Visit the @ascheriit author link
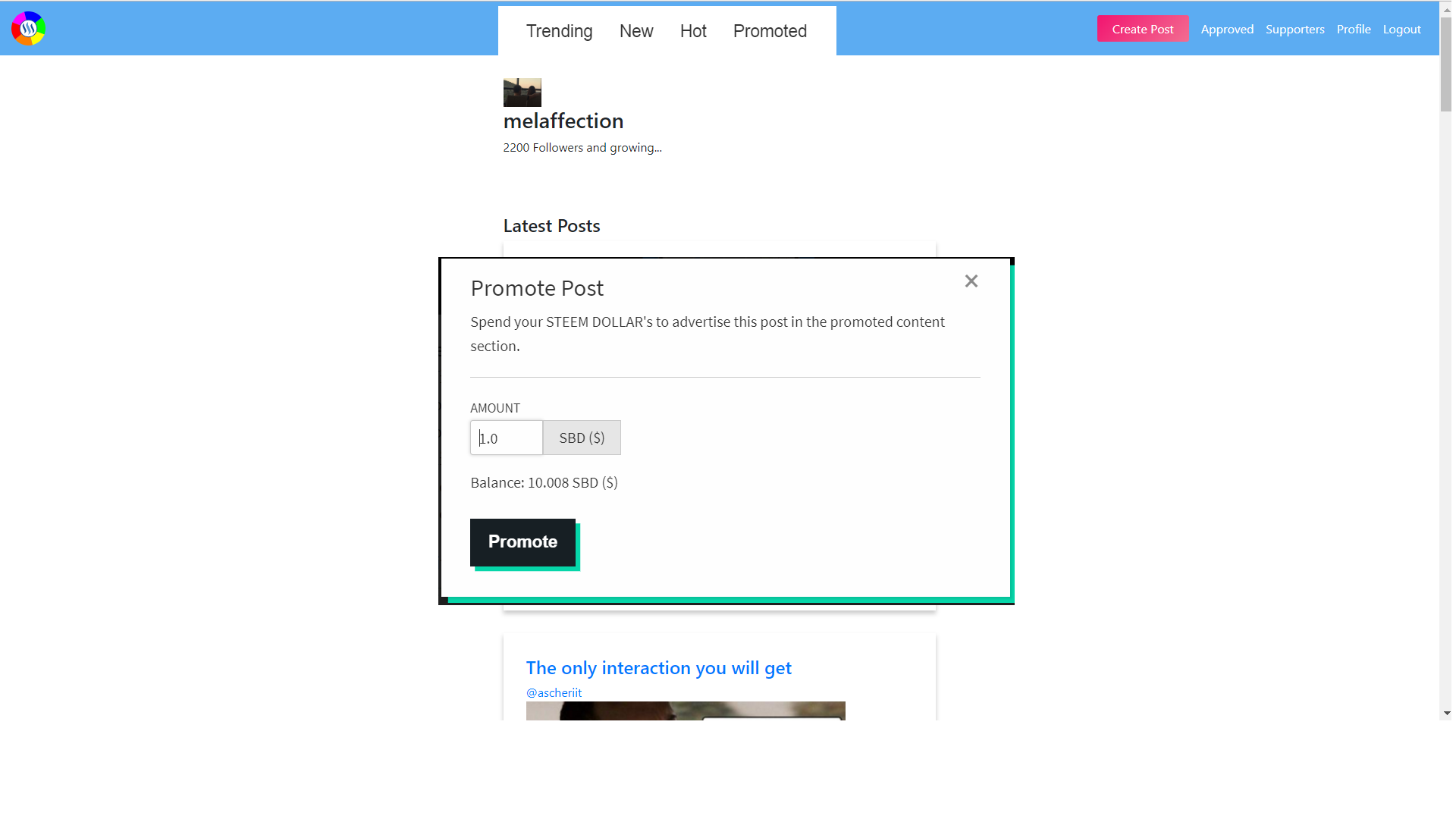The width and height of the screenshot is (1456, 819). coord(554,693)
